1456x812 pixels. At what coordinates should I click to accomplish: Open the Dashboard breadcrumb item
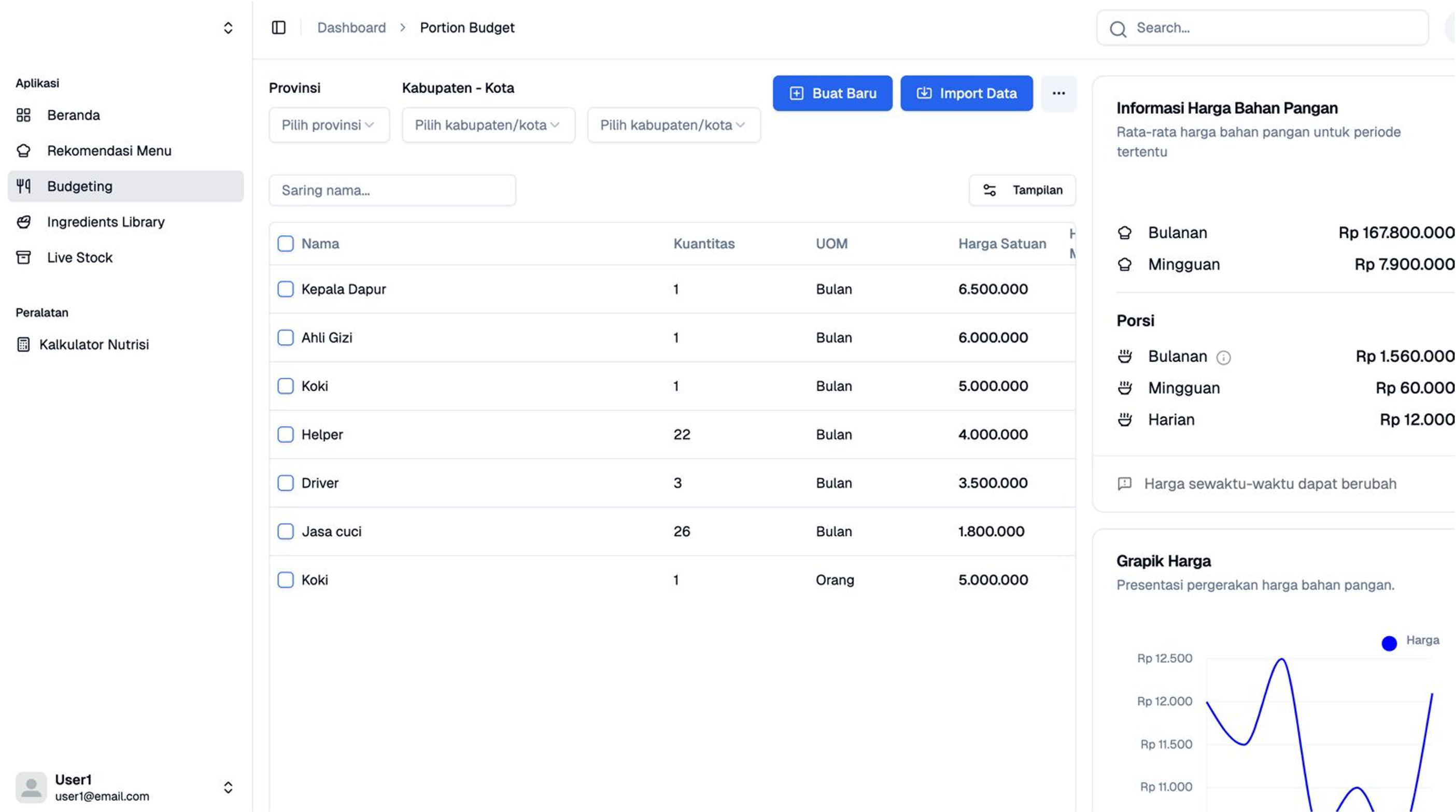[351, 27]
